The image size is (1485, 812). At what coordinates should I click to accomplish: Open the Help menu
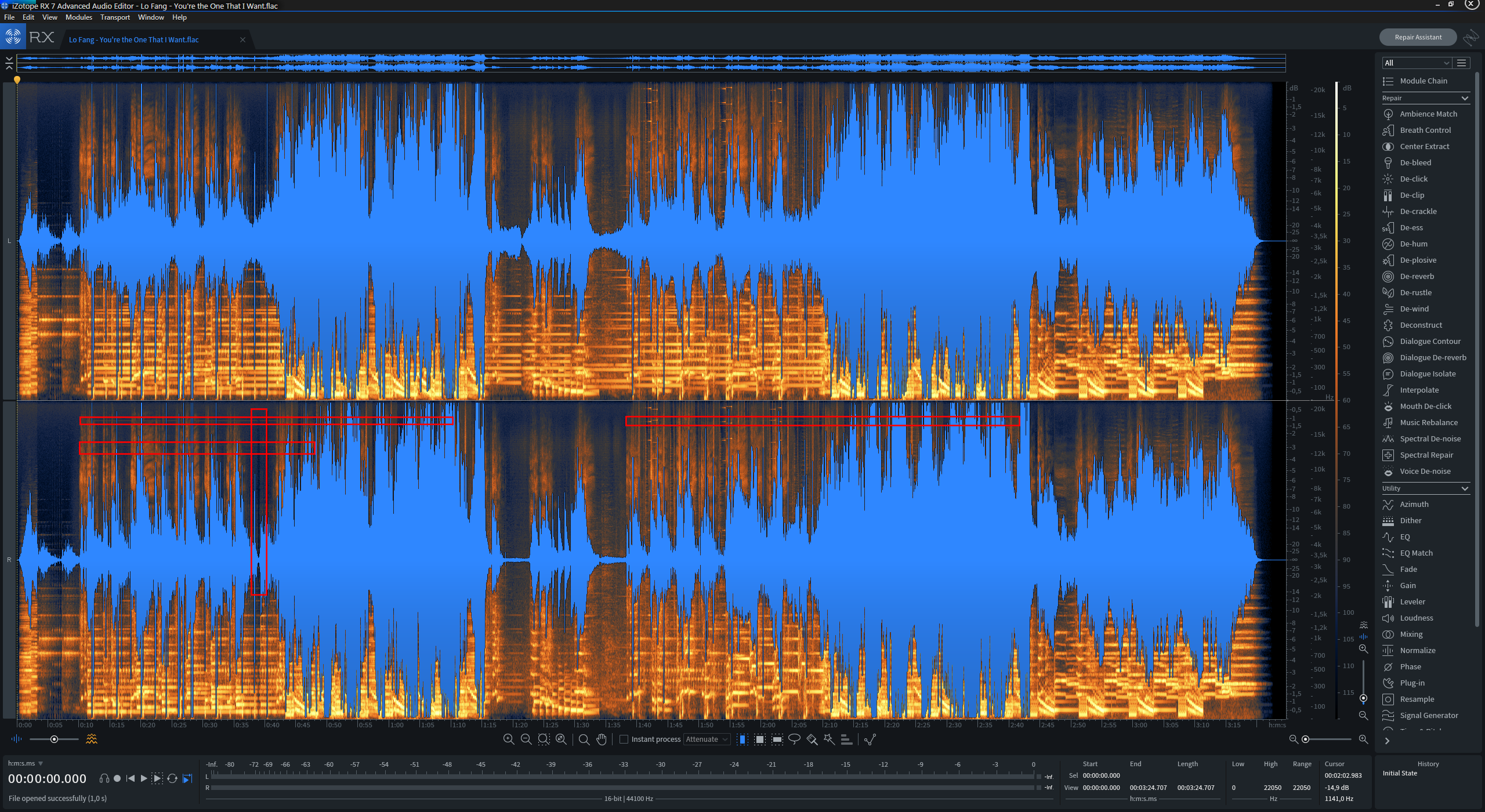coord(179,17)
